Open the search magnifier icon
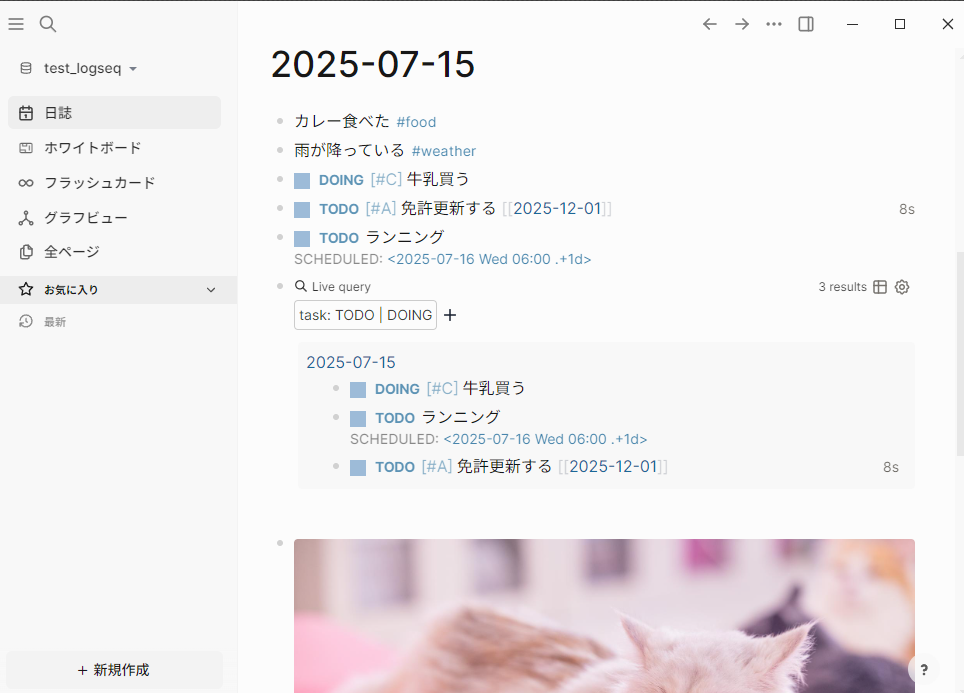The height and width of the screenshot is (693, 964). (x=47, y=24)
